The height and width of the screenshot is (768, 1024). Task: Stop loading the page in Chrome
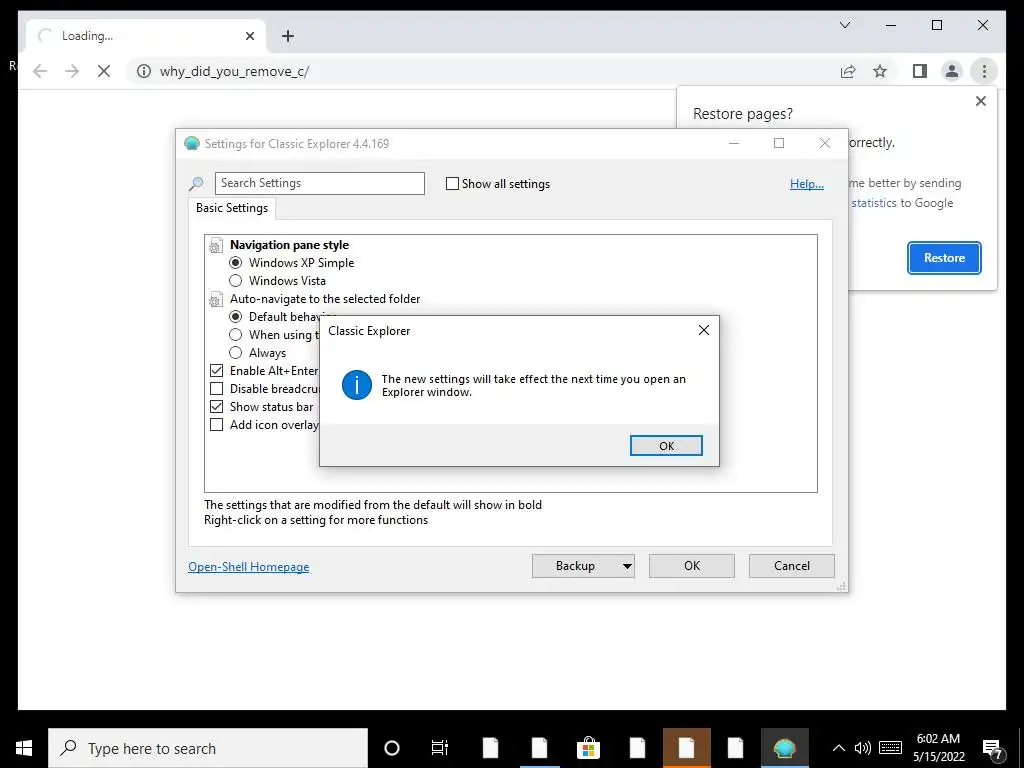pyautogui.click(x=104, y=71)
